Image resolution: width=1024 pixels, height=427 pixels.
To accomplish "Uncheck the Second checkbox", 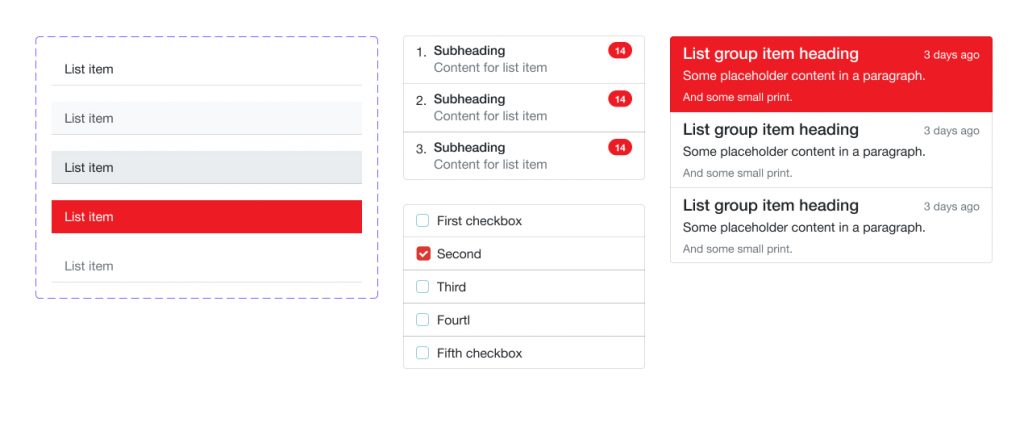I will point(423,254).
